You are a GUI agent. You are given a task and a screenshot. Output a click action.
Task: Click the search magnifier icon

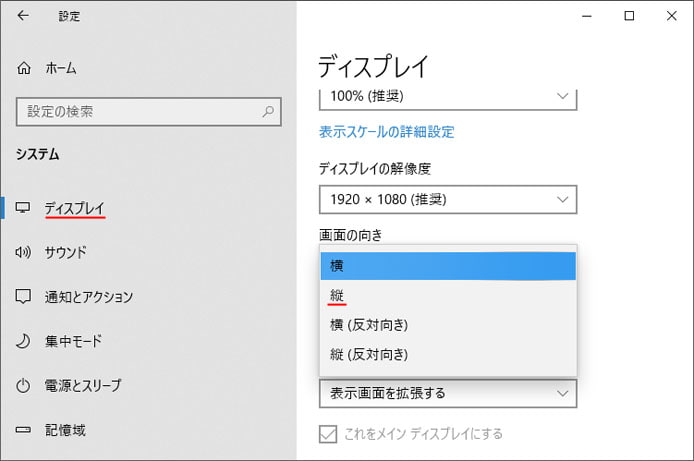pyautogui.click(x=268, y=111)
